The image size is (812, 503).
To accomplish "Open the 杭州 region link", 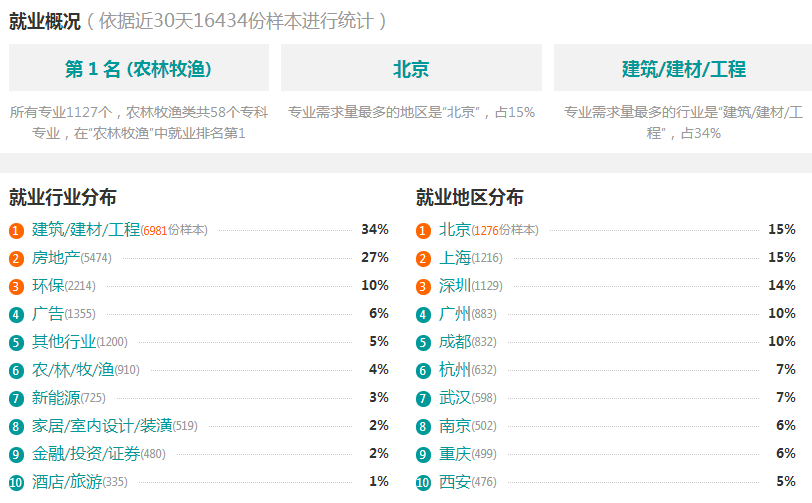I will tap(455, 369).
